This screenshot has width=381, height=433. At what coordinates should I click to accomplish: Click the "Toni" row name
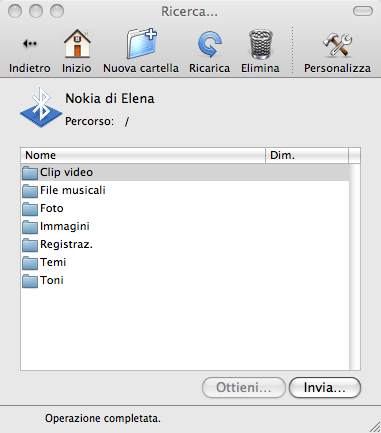[x=52, y=280]
